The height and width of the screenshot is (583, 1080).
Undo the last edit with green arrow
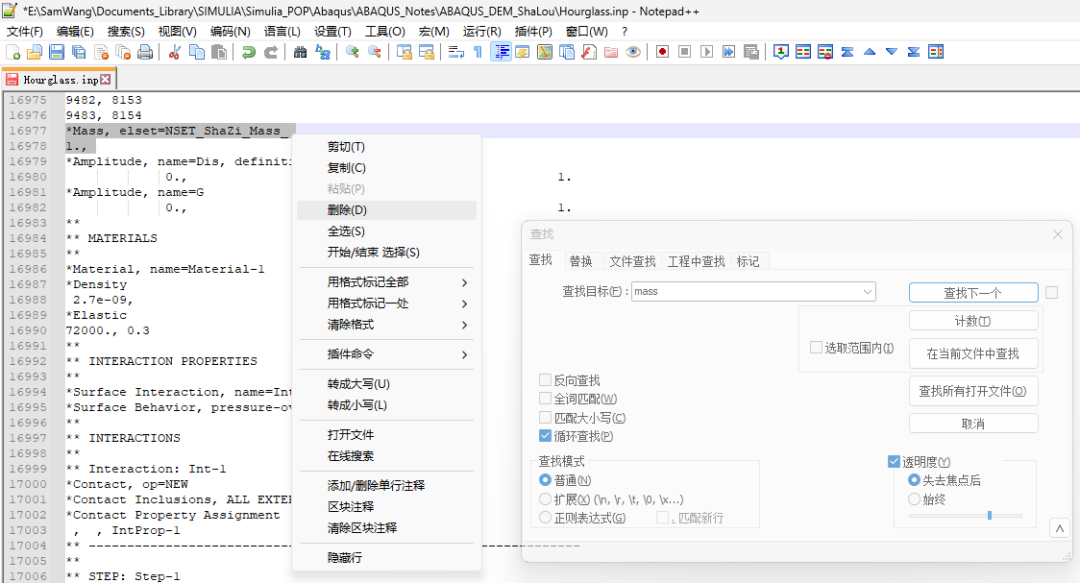click(x=249, y=52)
